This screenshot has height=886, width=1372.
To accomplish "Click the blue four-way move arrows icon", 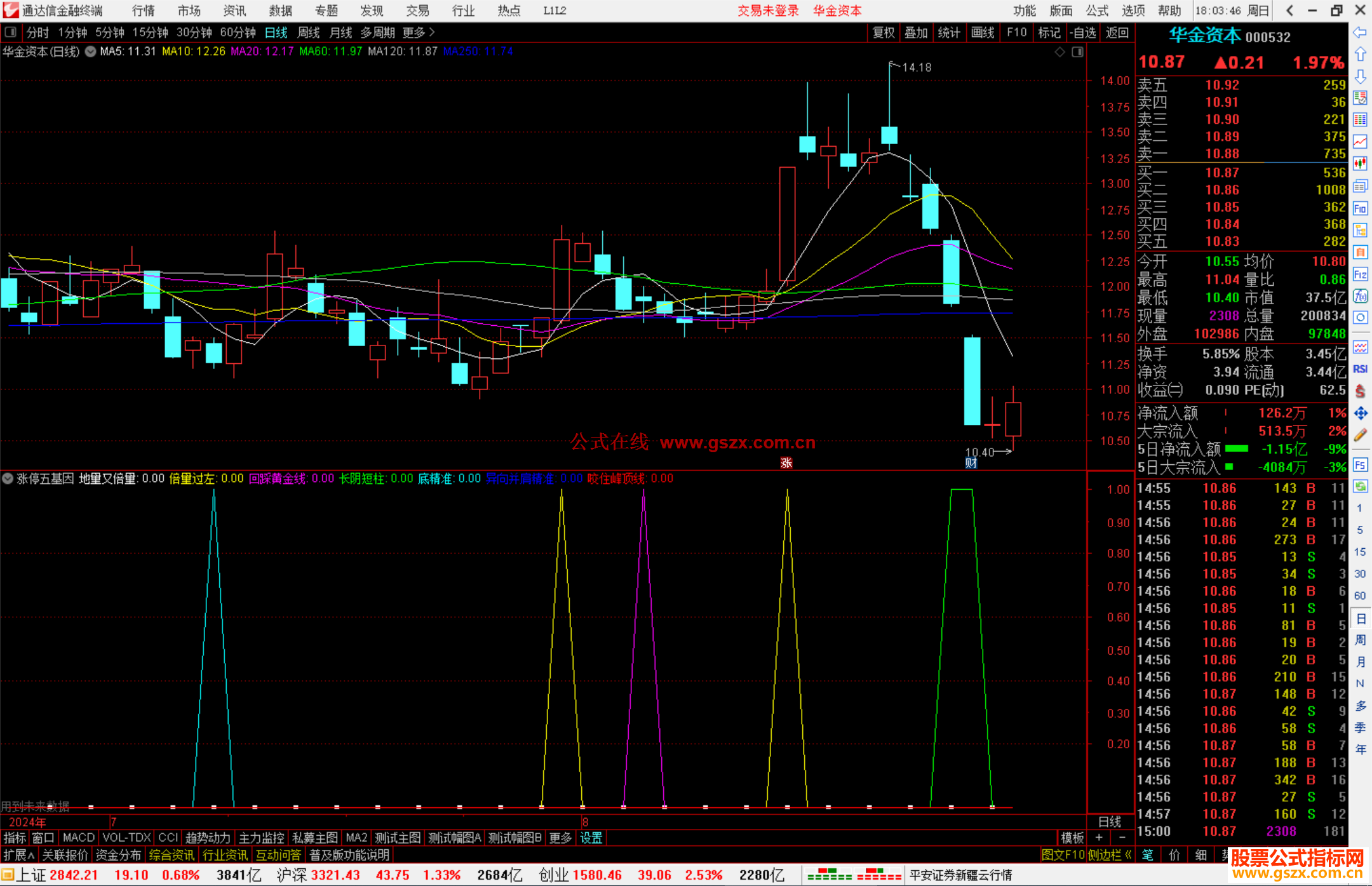I will tap(1360, 413).
